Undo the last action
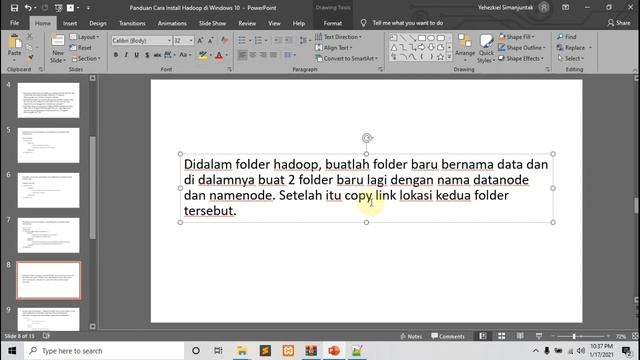This screenshot has width=640, height=360. click(28, 8)
